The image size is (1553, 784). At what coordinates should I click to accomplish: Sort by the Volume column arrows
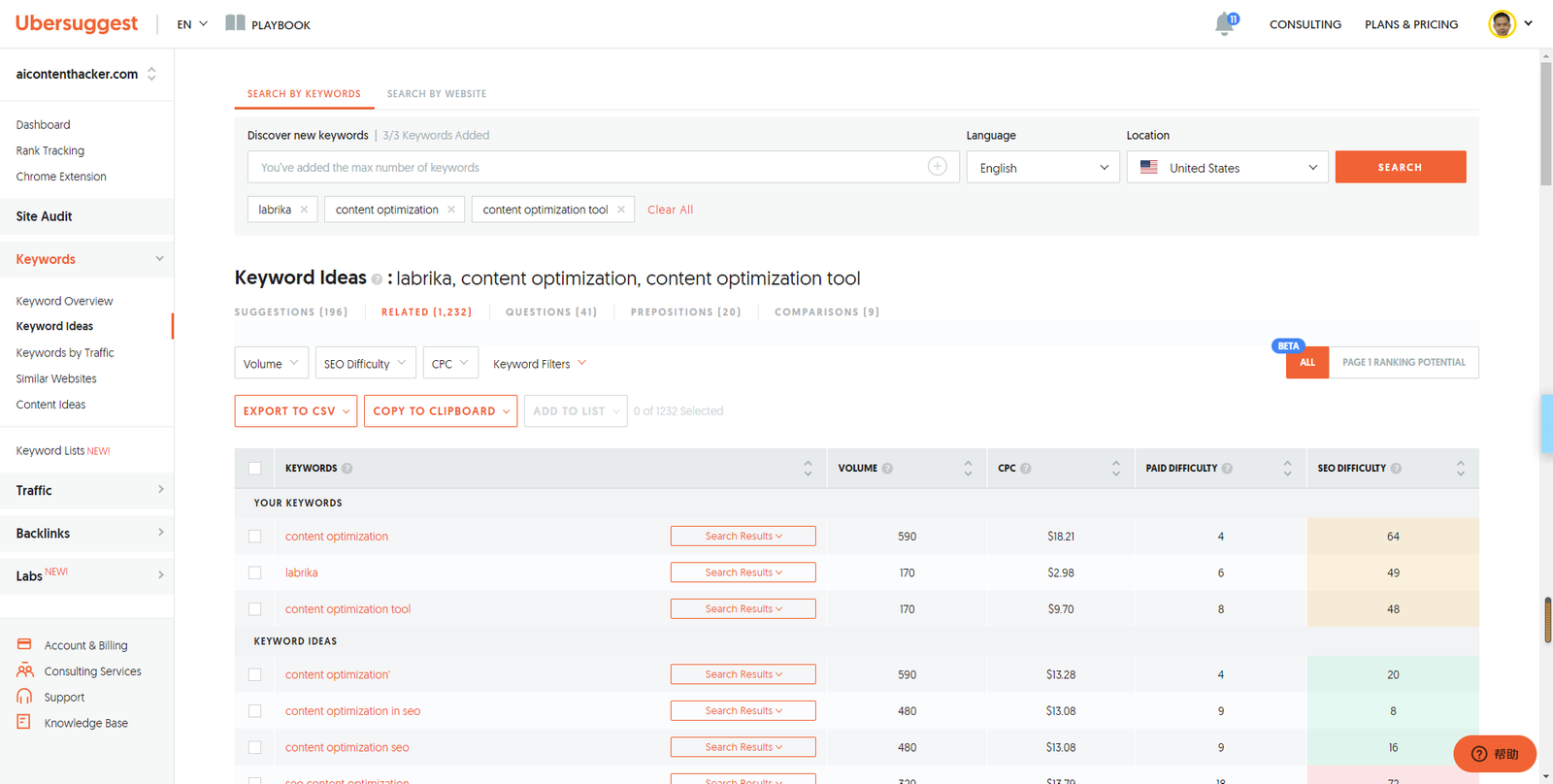(x=968, y=469)
